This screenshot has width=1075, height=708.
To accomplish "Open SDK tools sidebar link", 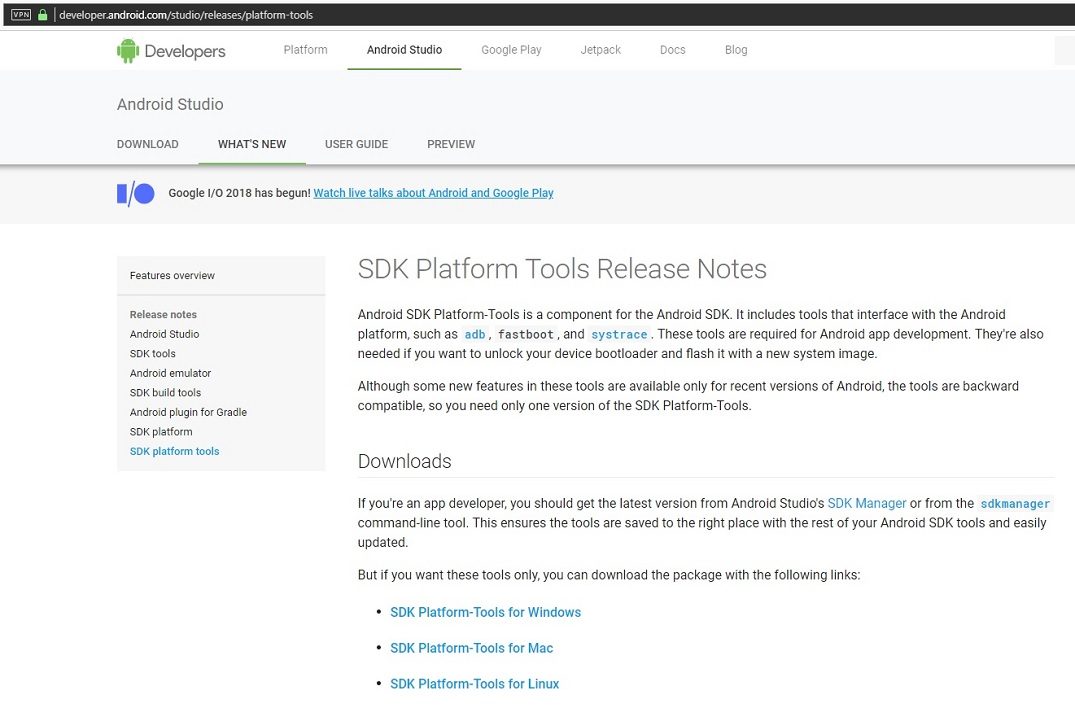I will (153, 354).
